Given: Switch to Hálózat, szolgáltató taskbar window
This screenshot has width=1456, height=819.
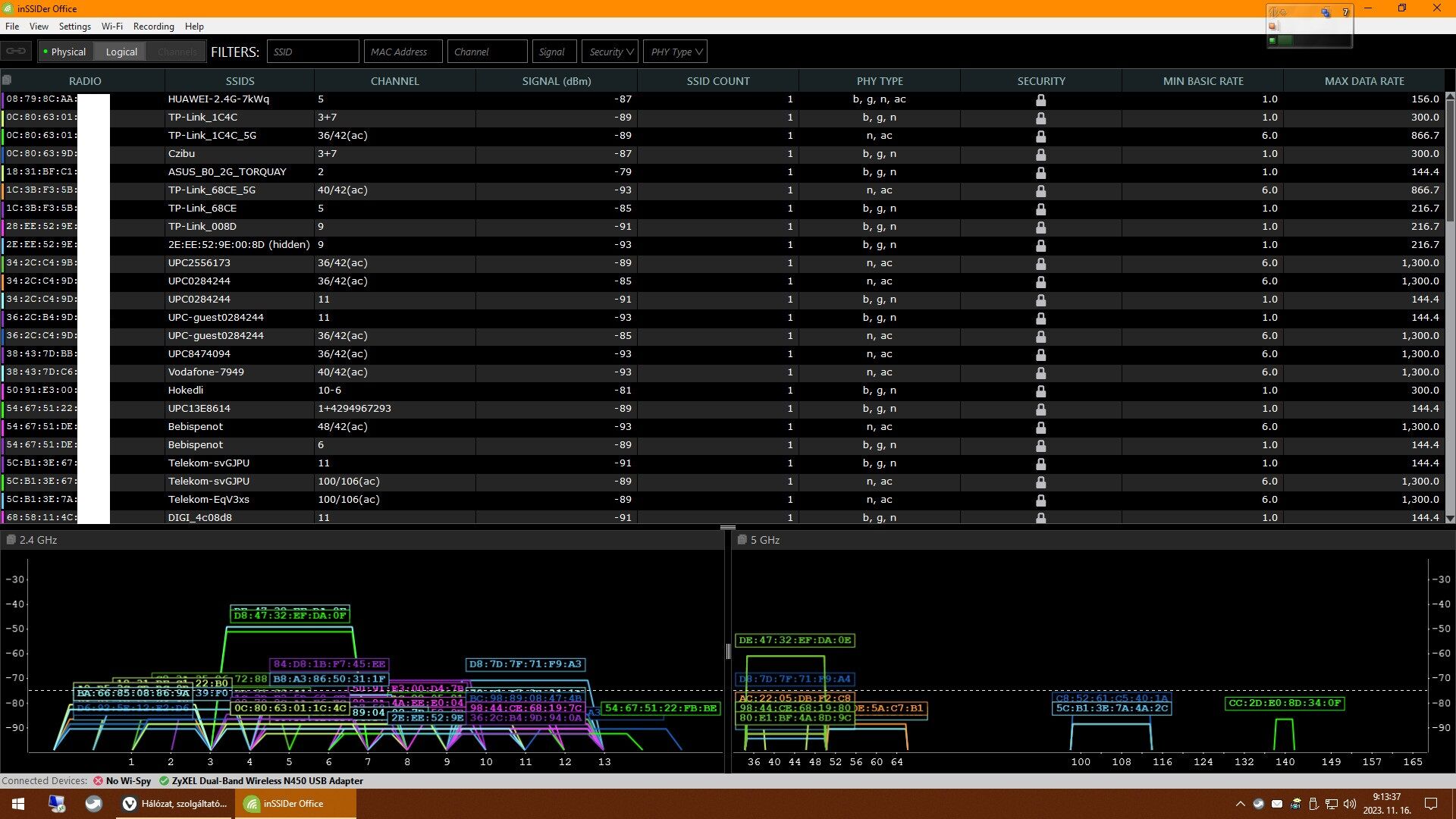Looking at the screenshot, I should coord(176,804).
